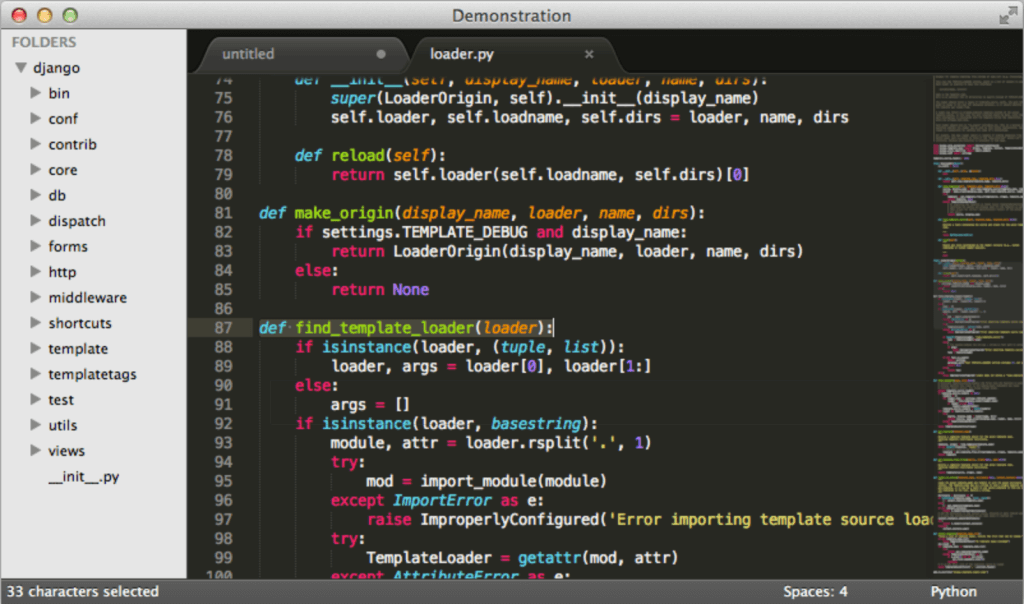Viewport: 1024px width, 604px height.
Task: Expand the core folder arrow
Action: point(36,169)
